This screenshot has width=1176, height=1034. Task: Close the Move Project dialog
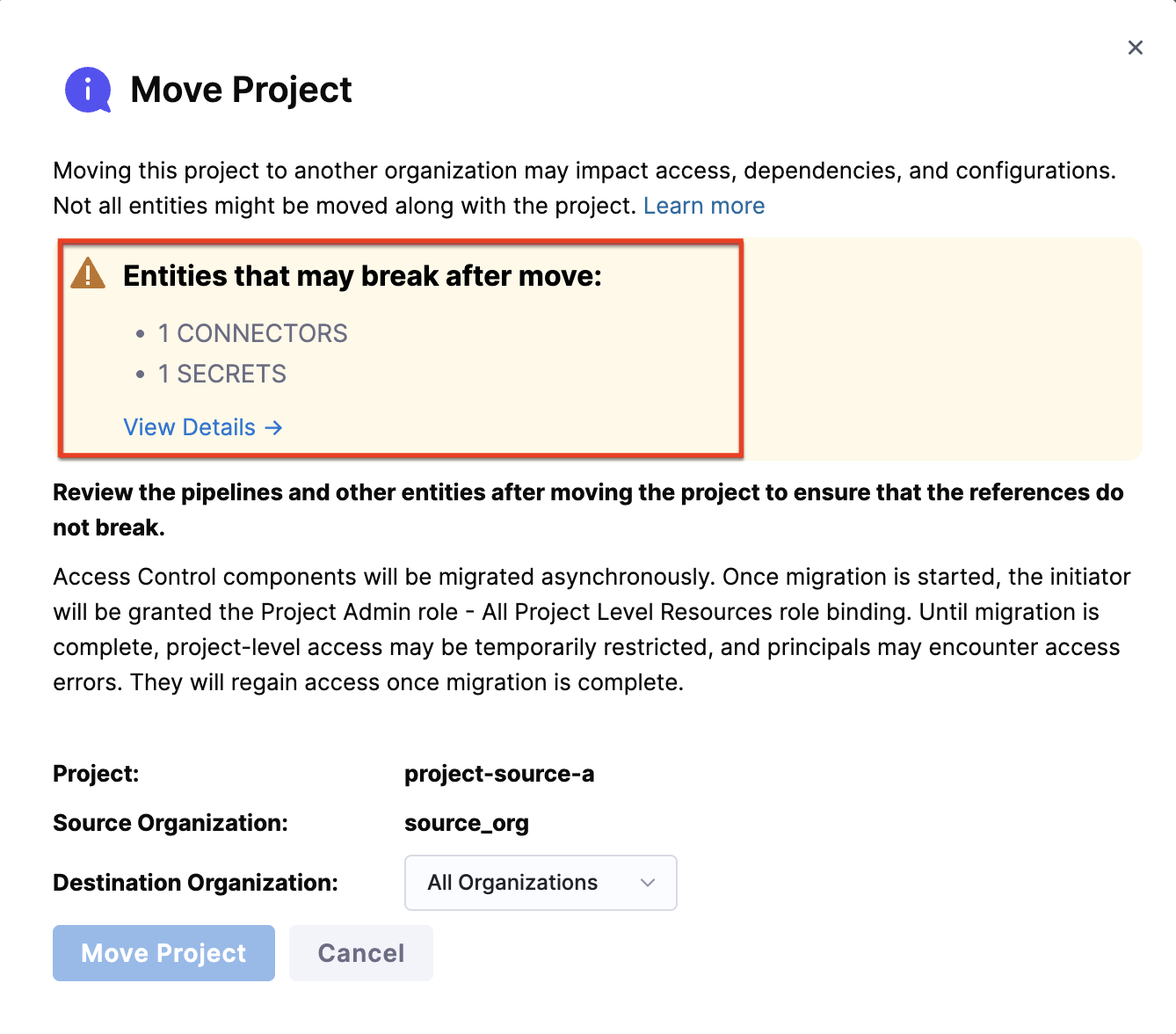pyautogui.click(x=1135, y=47)
